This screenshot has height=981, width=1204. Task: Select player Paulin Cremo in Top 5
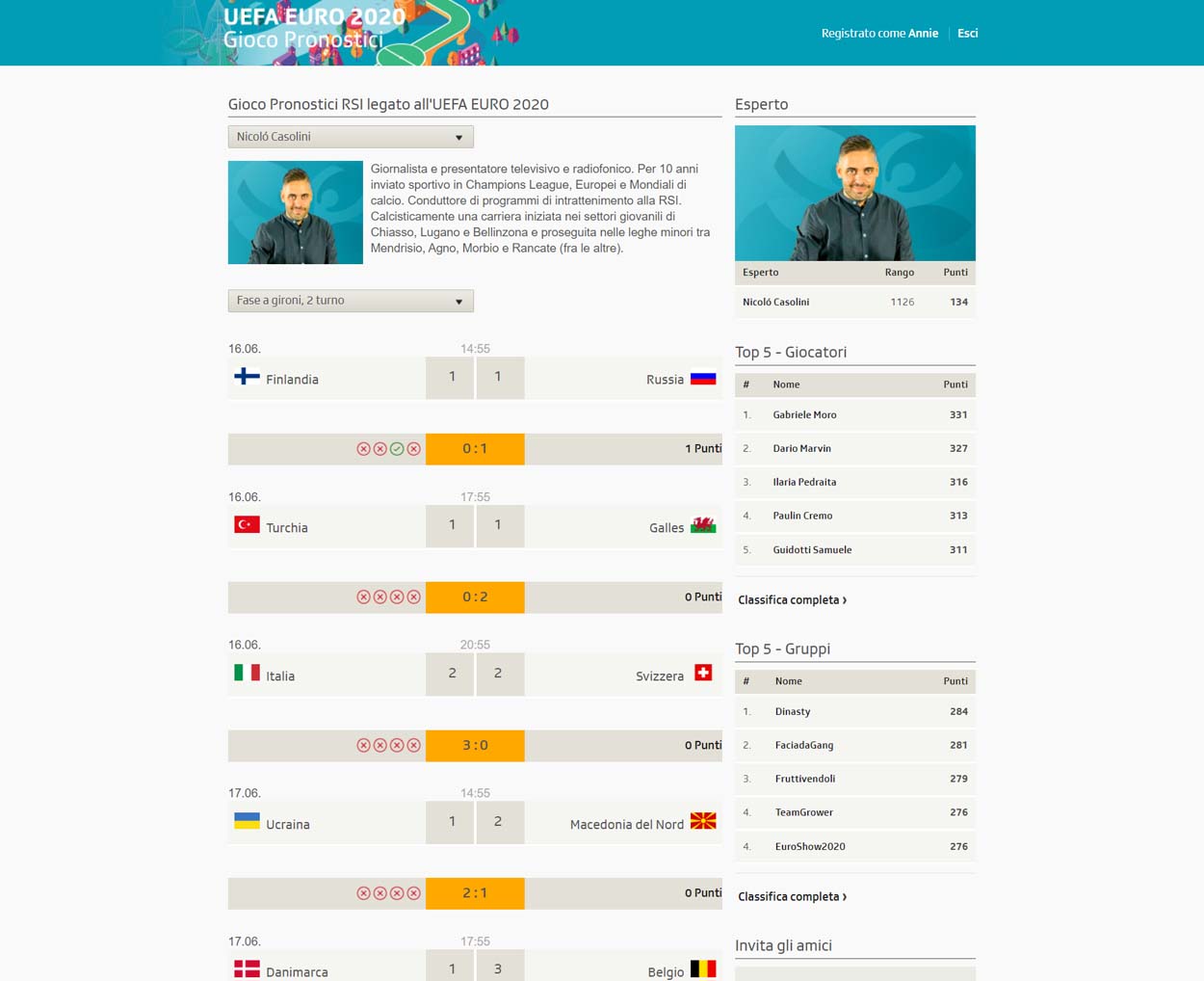coord(802,516)
